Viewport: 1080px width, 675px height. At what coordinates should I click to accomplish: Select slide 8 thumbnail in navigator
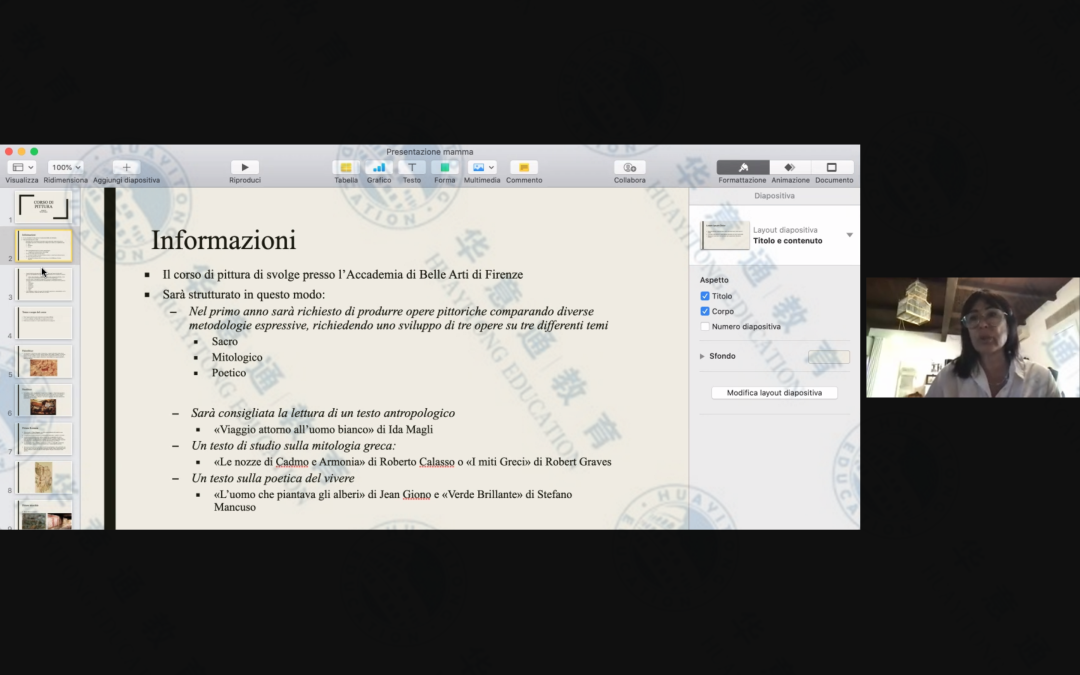(x=44, y=477)
